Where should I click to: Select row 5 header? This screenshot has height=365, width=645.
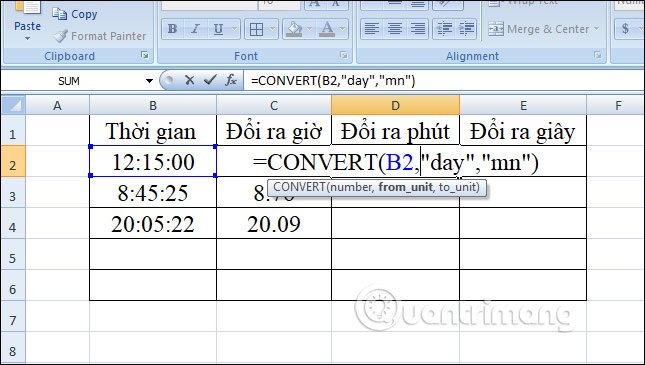point(13,254)
